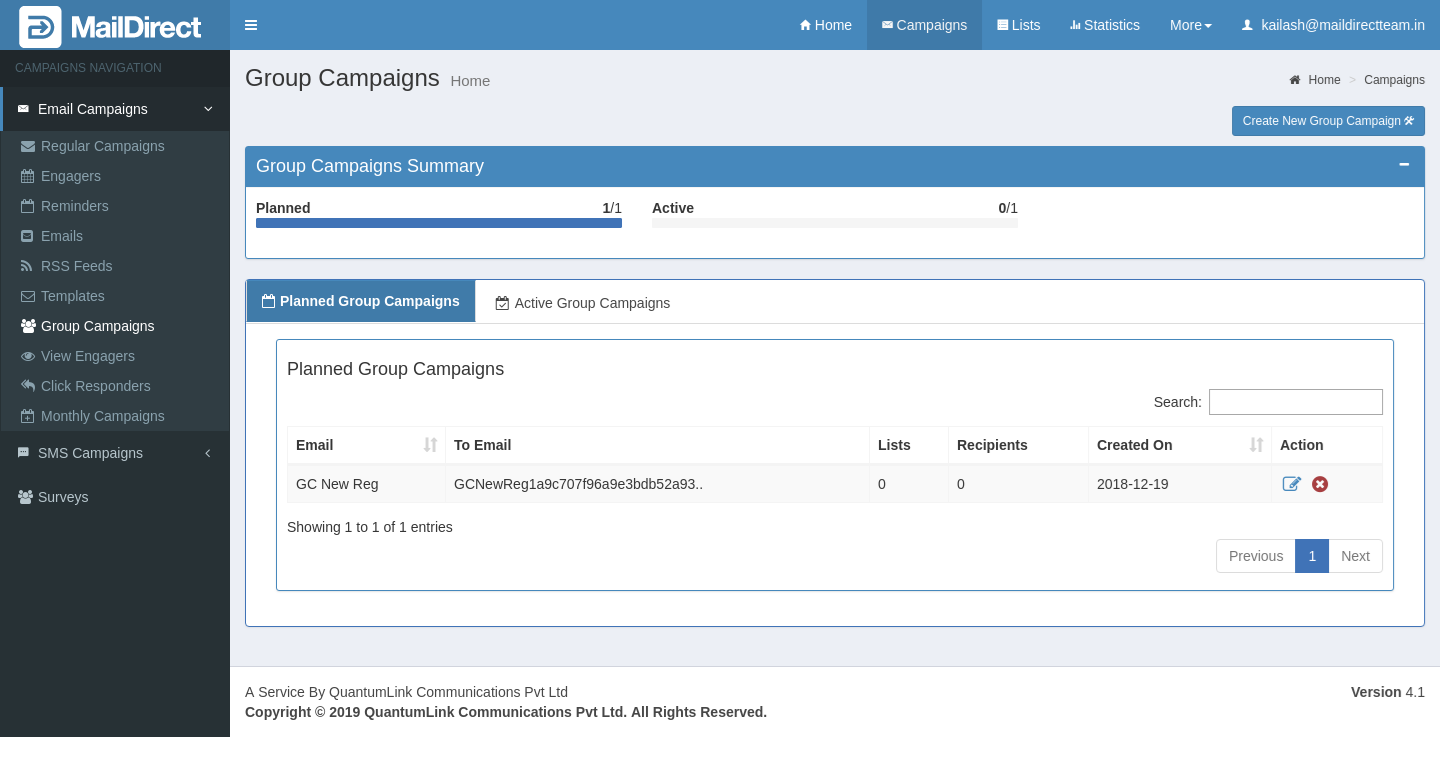Open Statistics from top navigation
Image resolution: width=1440 pixels, height=766 pixels.
tap(1104, 25)
